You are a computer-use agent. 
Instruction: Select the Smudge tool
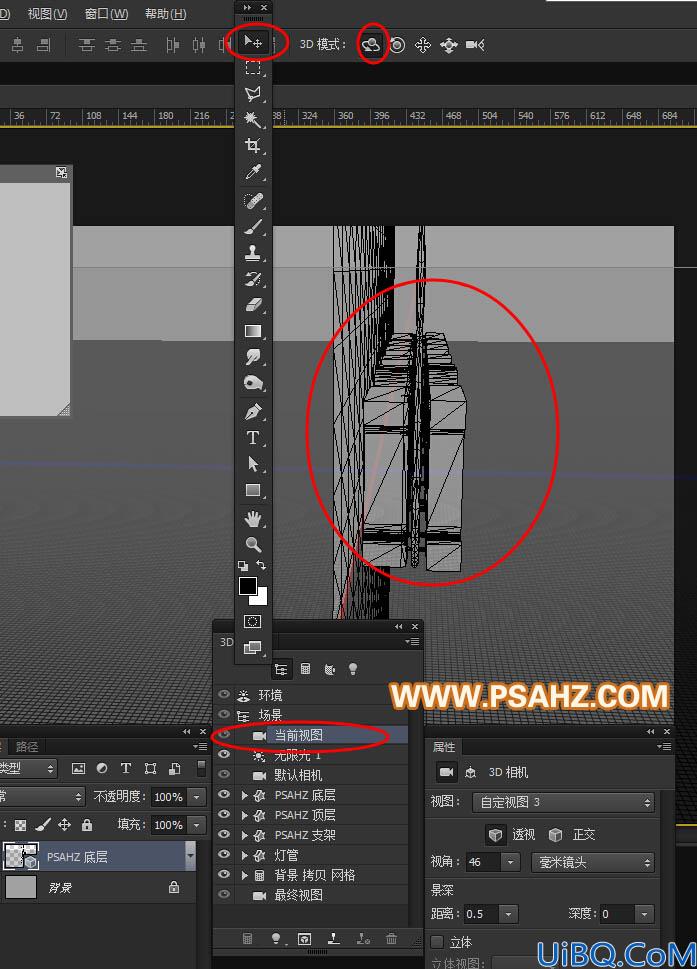tap(253, 357)
